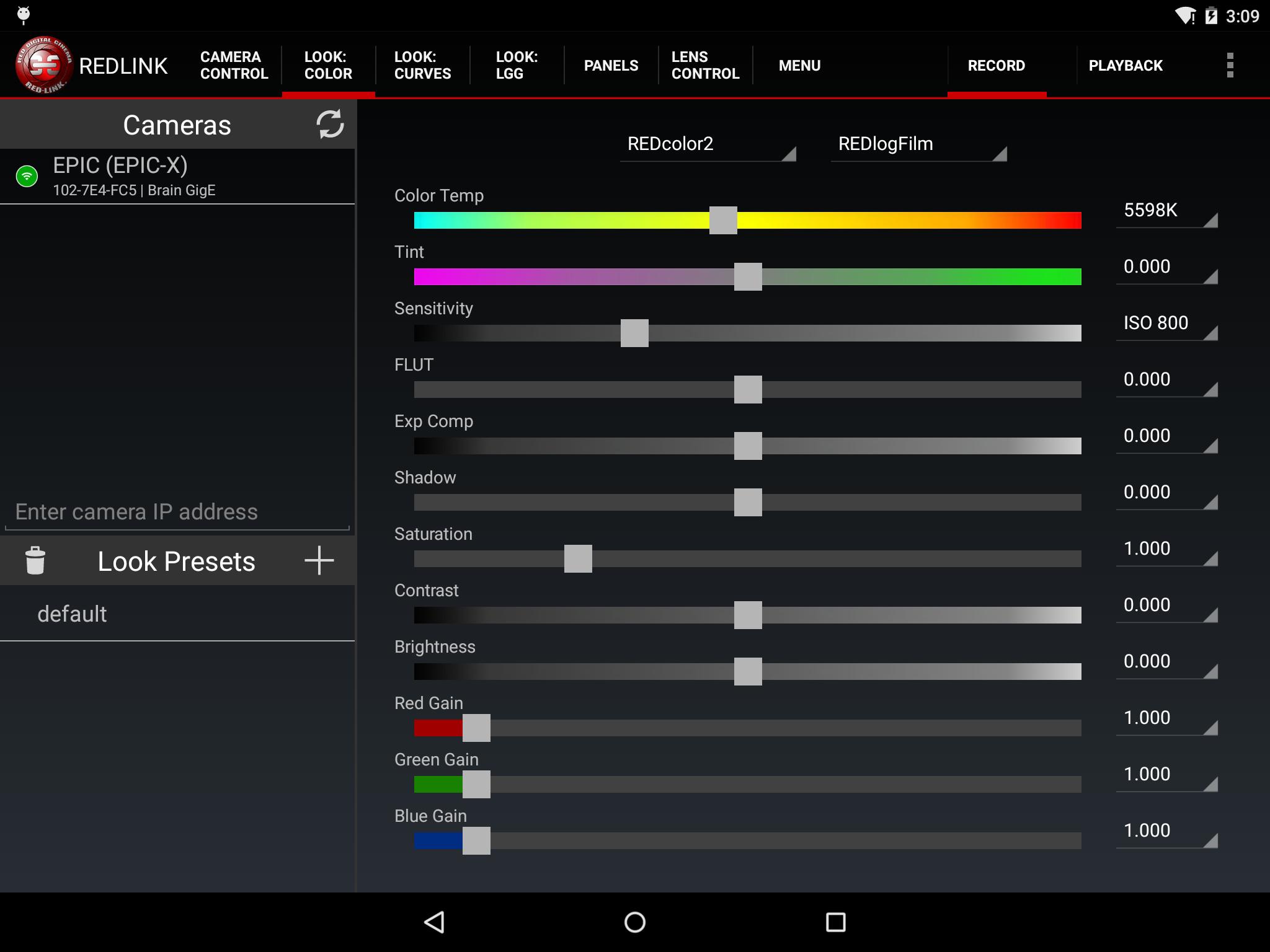
Task: Click the FLUT slider handle
Action: (748, 389)
